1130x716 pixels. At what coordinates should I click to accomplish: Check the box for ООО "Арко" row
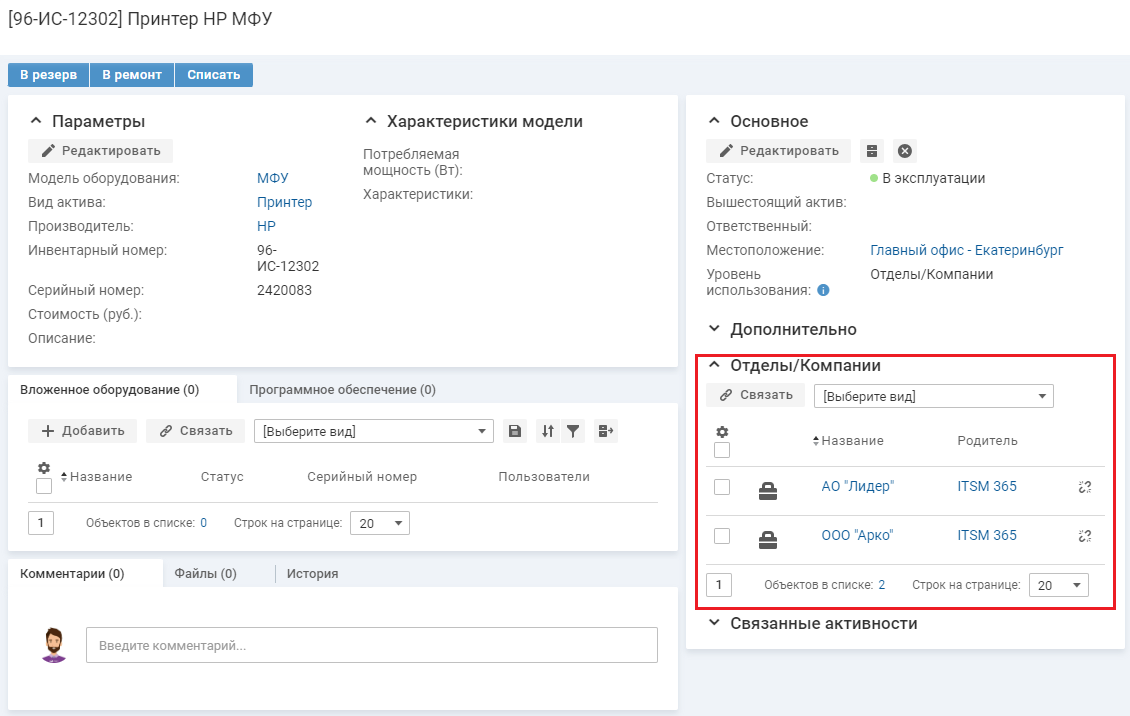[722, 536]
